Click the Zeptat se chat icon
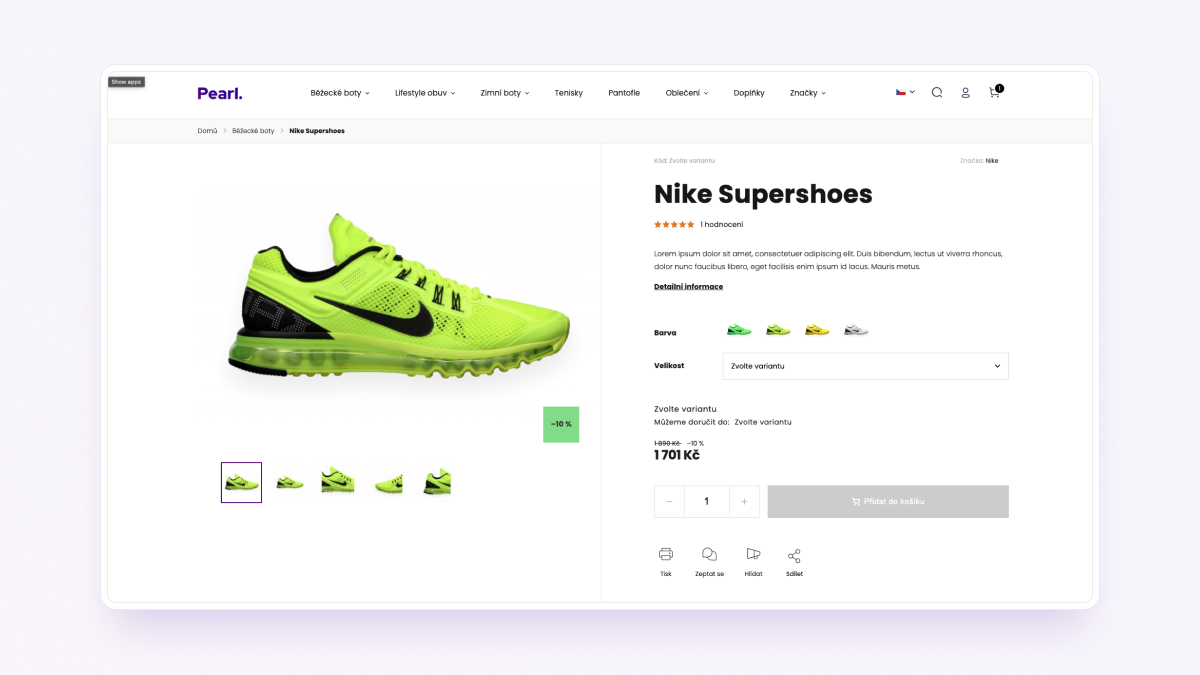Image resolution: width=1200 pixels, height=675 pixels. coord(709,554)
